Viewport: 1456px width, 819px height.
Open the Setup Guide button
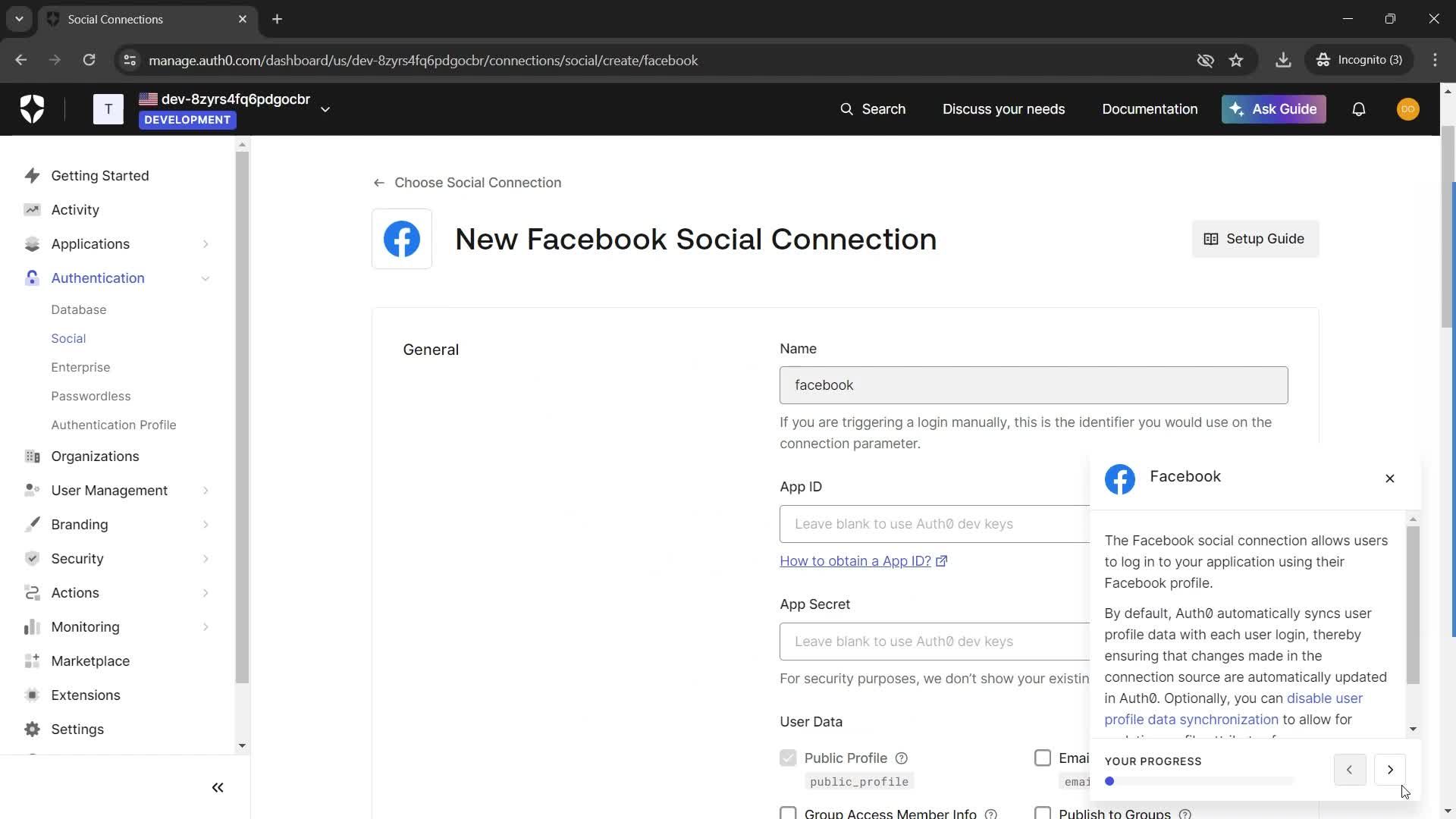(x=1255, y=239)
